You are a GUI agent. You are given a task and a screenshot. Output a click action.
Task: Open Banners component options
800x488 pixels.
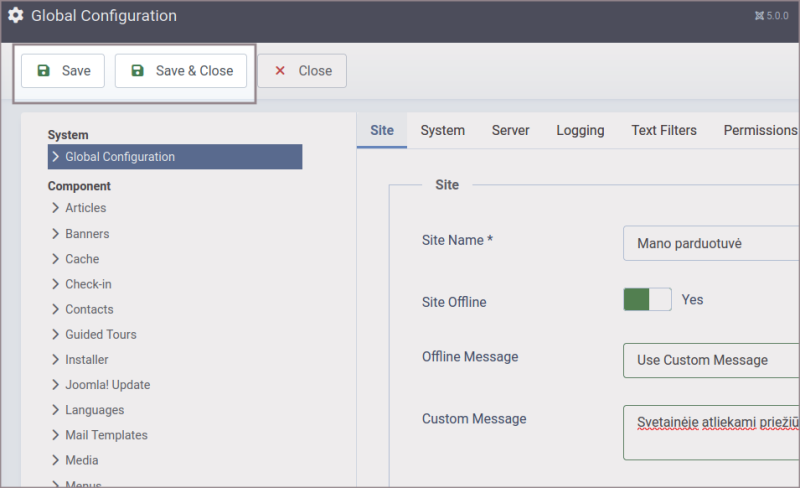(87, 234)
